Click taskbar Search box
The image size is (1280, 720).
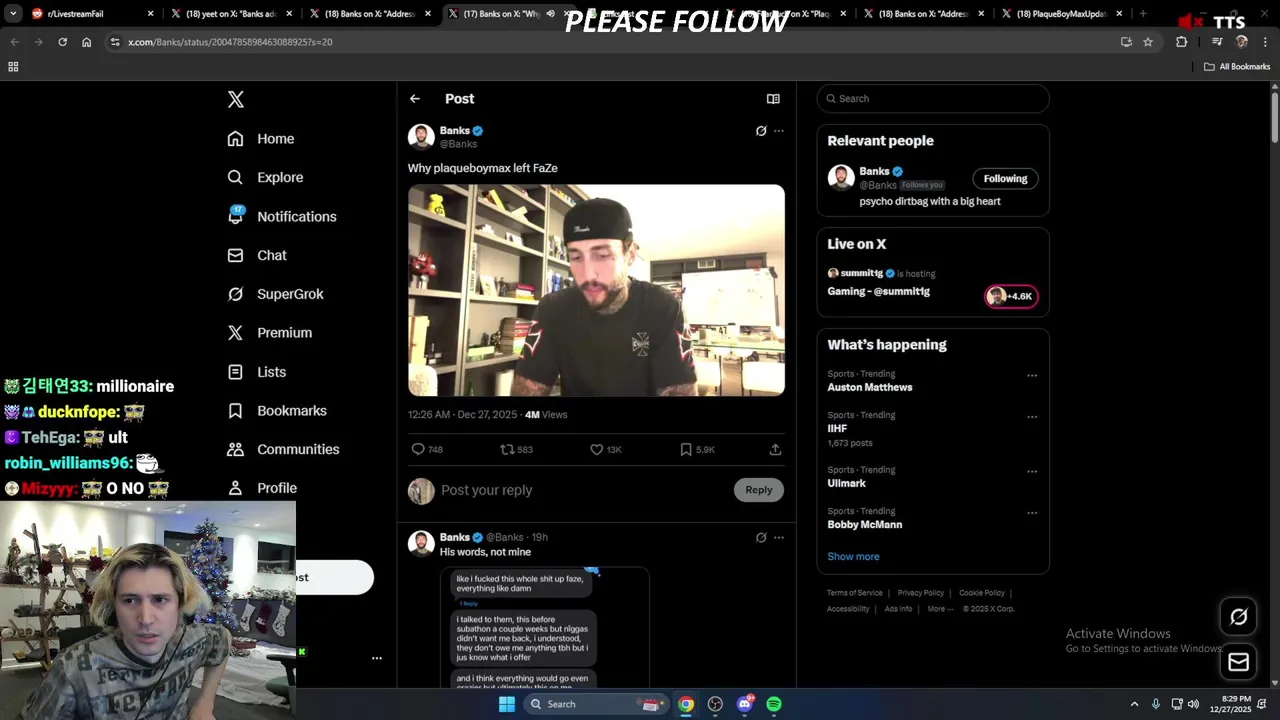tap(595, 704)
